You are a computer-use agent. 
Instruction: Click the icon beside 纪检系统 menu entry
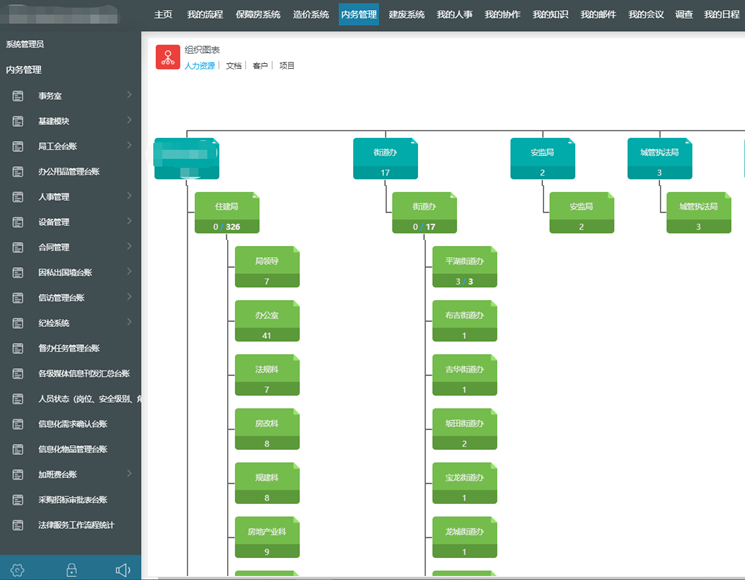click(x=17, y=323)
